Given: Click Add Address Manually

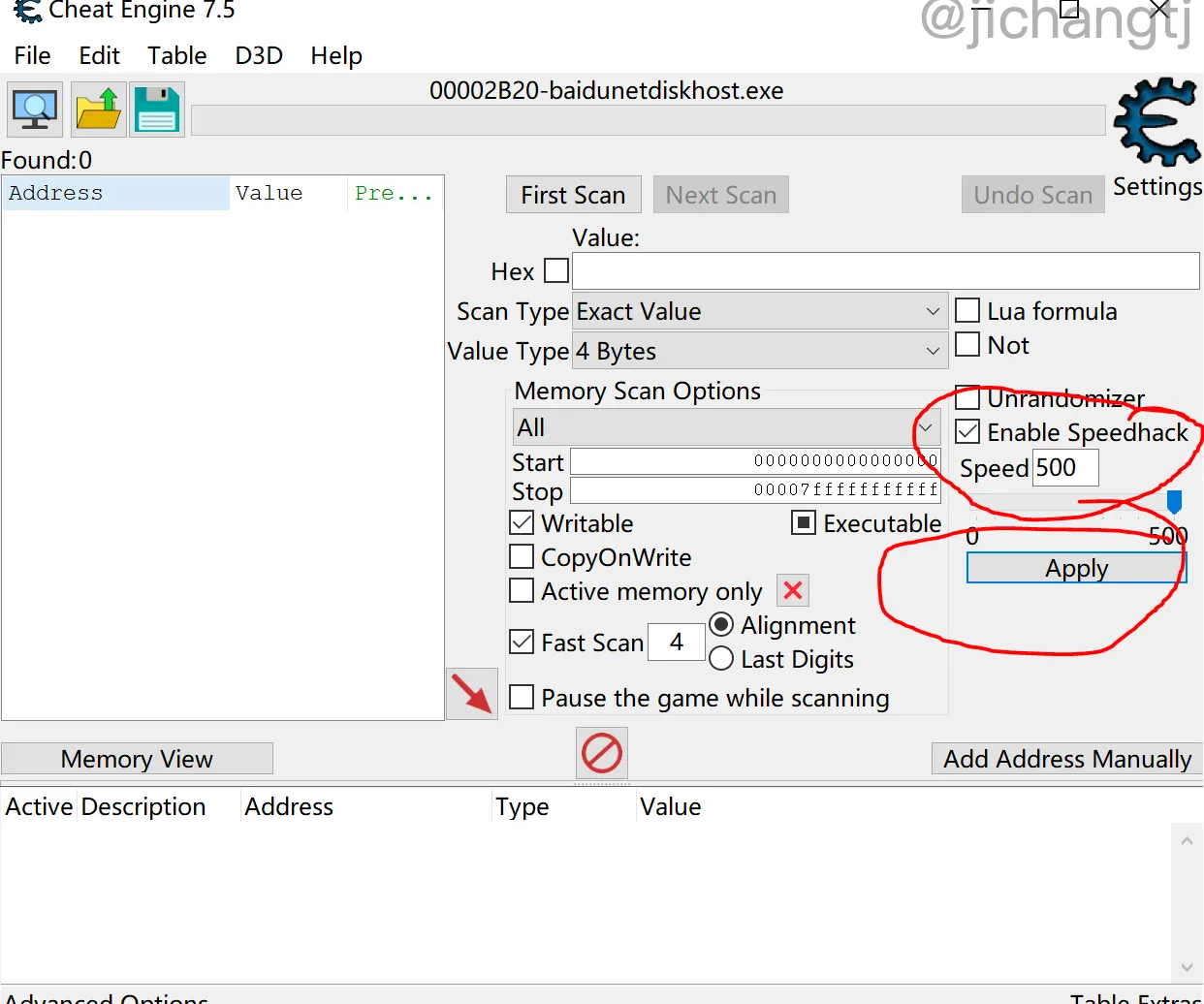Looking at the screenshot, I should [x=1067, y=759].
